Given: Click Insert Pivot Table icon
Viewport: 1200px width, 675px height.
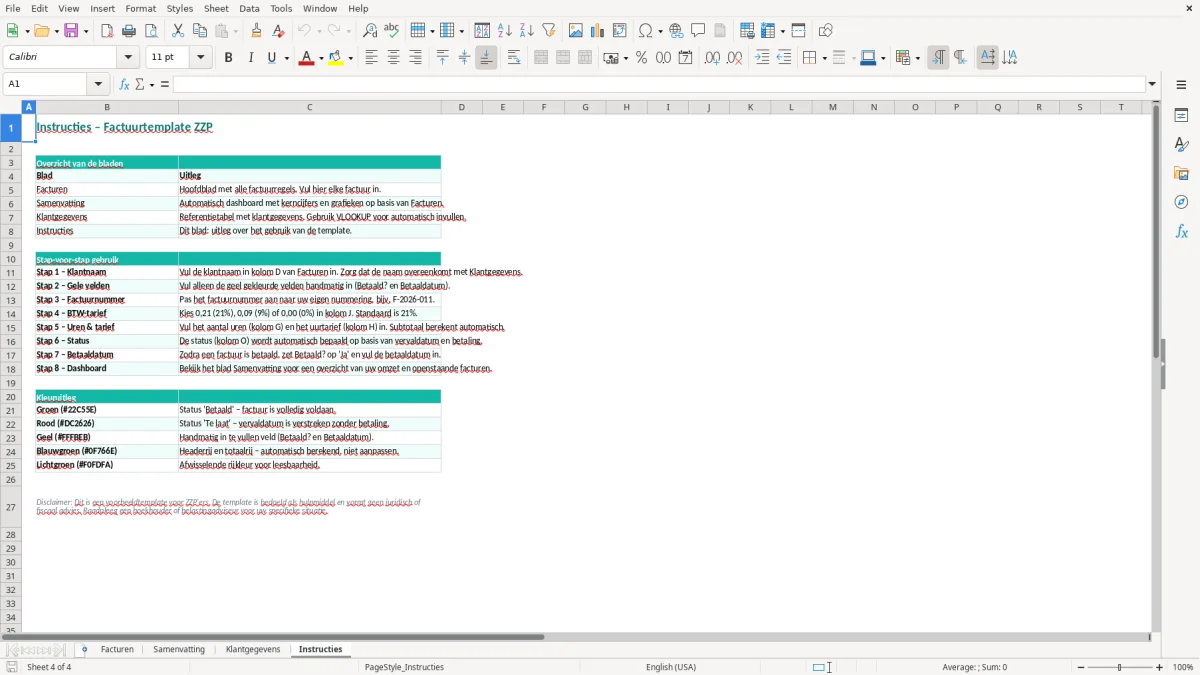Looking at the screenshot, I should [x=620, y=31].
